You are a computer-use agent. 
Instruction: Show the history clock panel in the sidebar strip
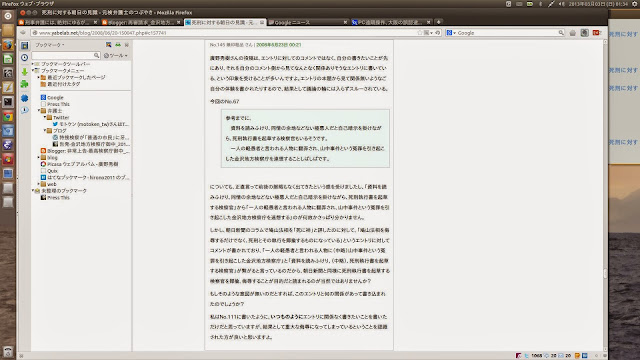tap(25, 58)
